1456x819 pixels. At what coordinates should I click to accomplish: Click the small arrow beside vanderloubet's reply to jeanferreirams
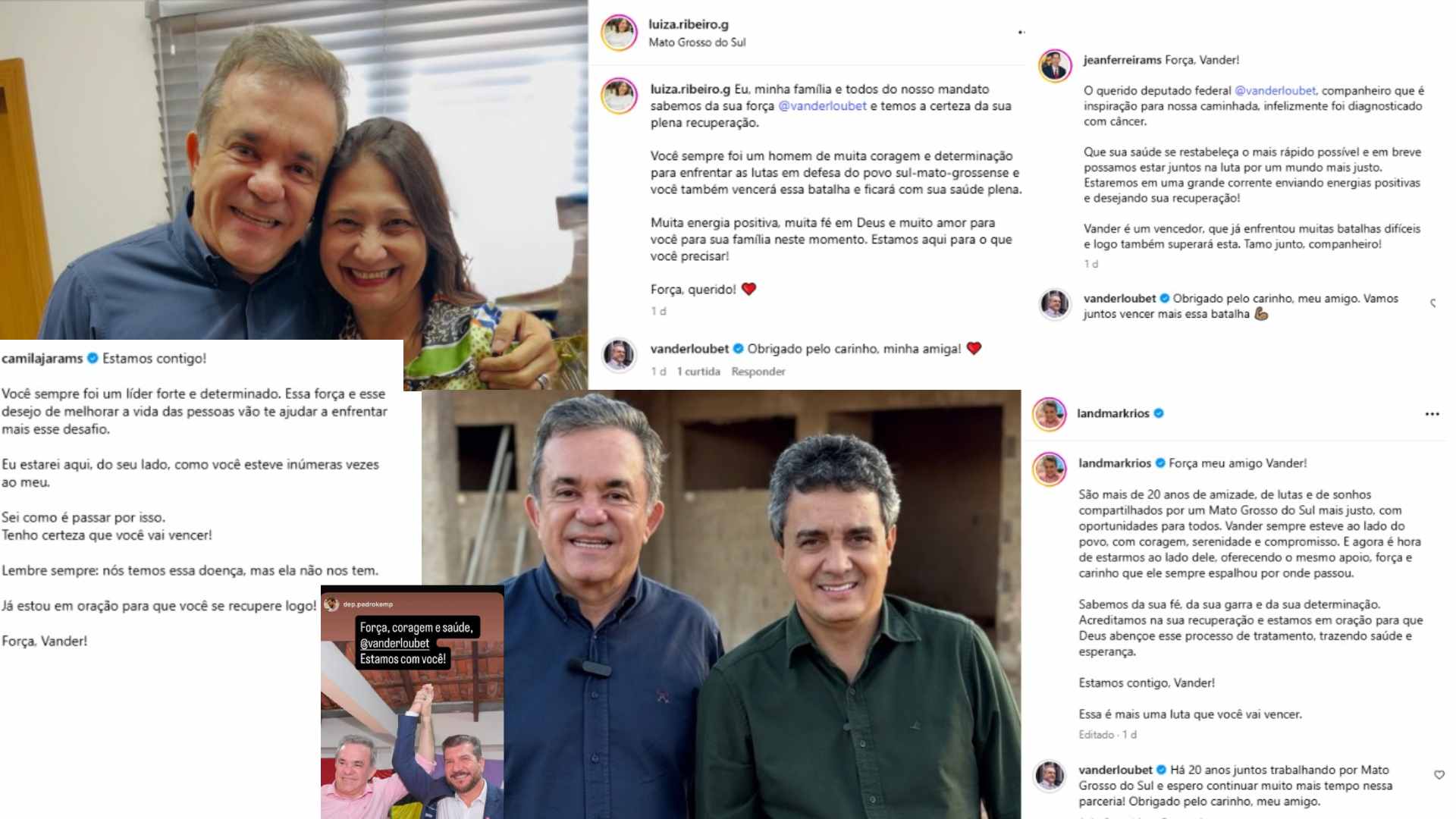(x=1432, y=303)
